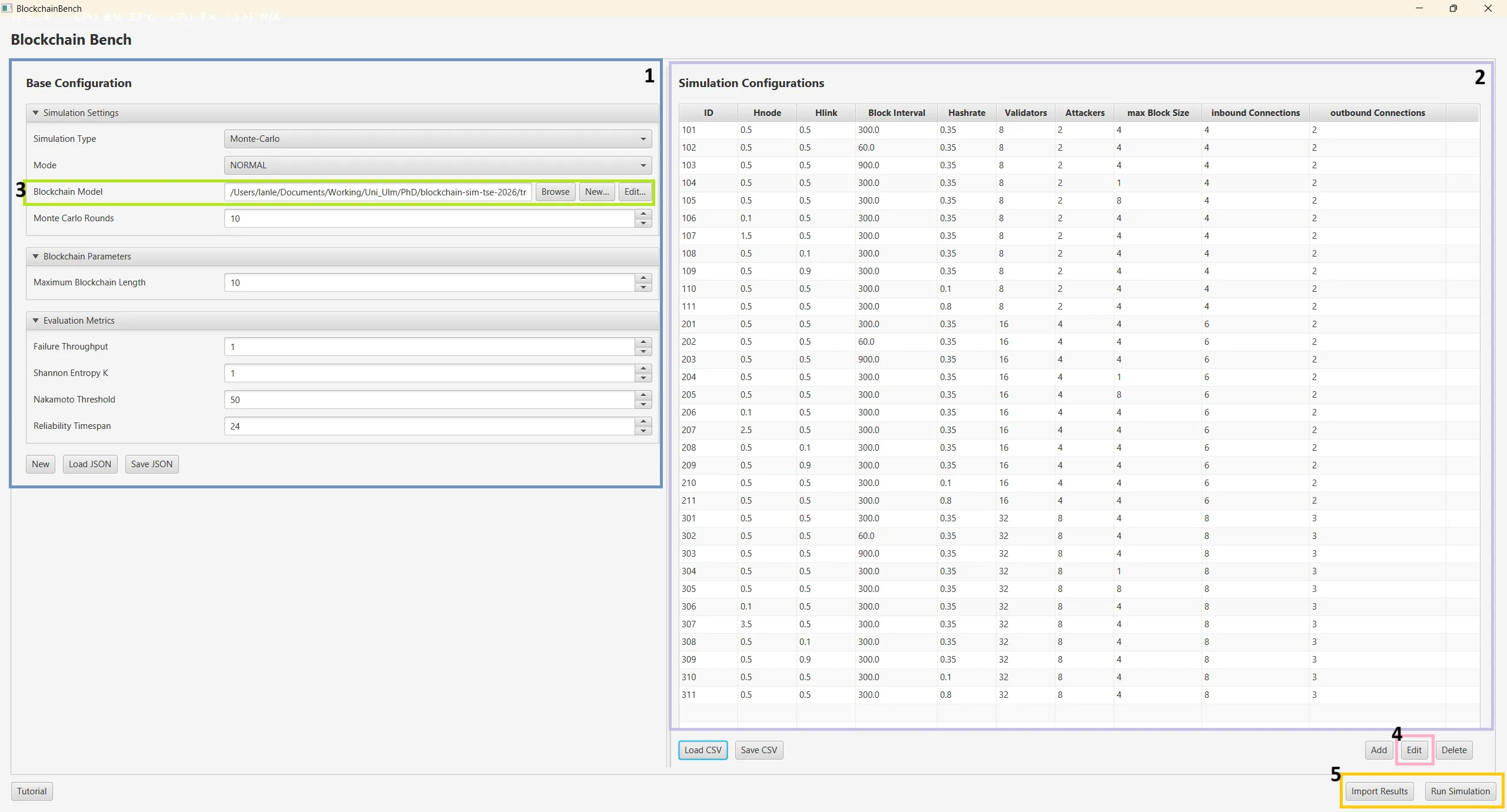Screen dimensions: 1507x812
Task: Decrease Nakamoto Threshold value
Action: click(x=643, y=404)
